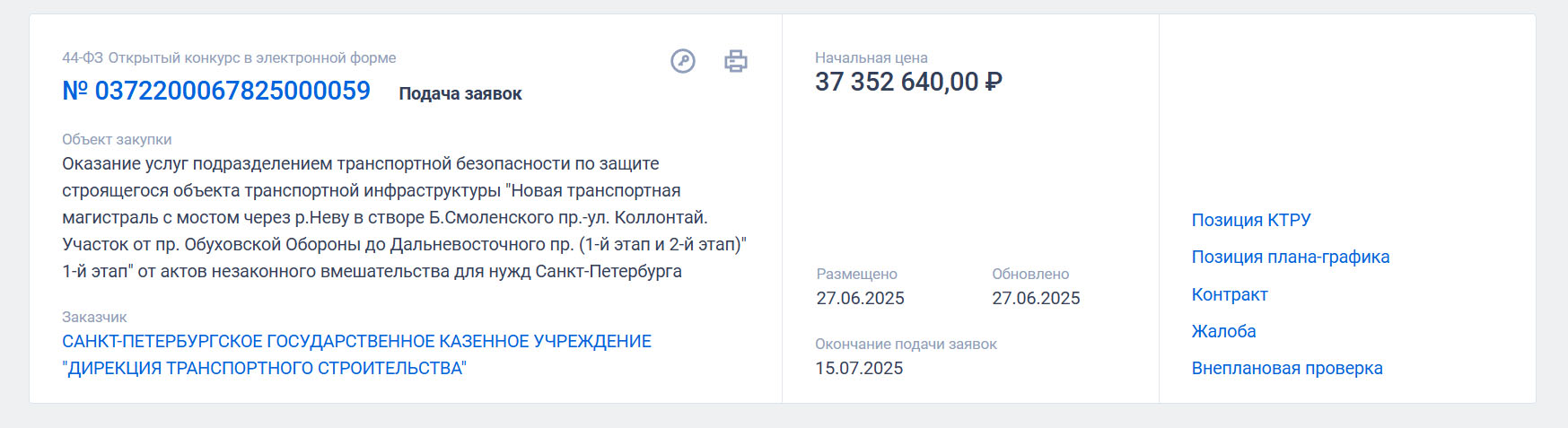Open the electronic signature key icon
Image resolution: width=1568 pixels, height=428 pixels.
point(683,61)
